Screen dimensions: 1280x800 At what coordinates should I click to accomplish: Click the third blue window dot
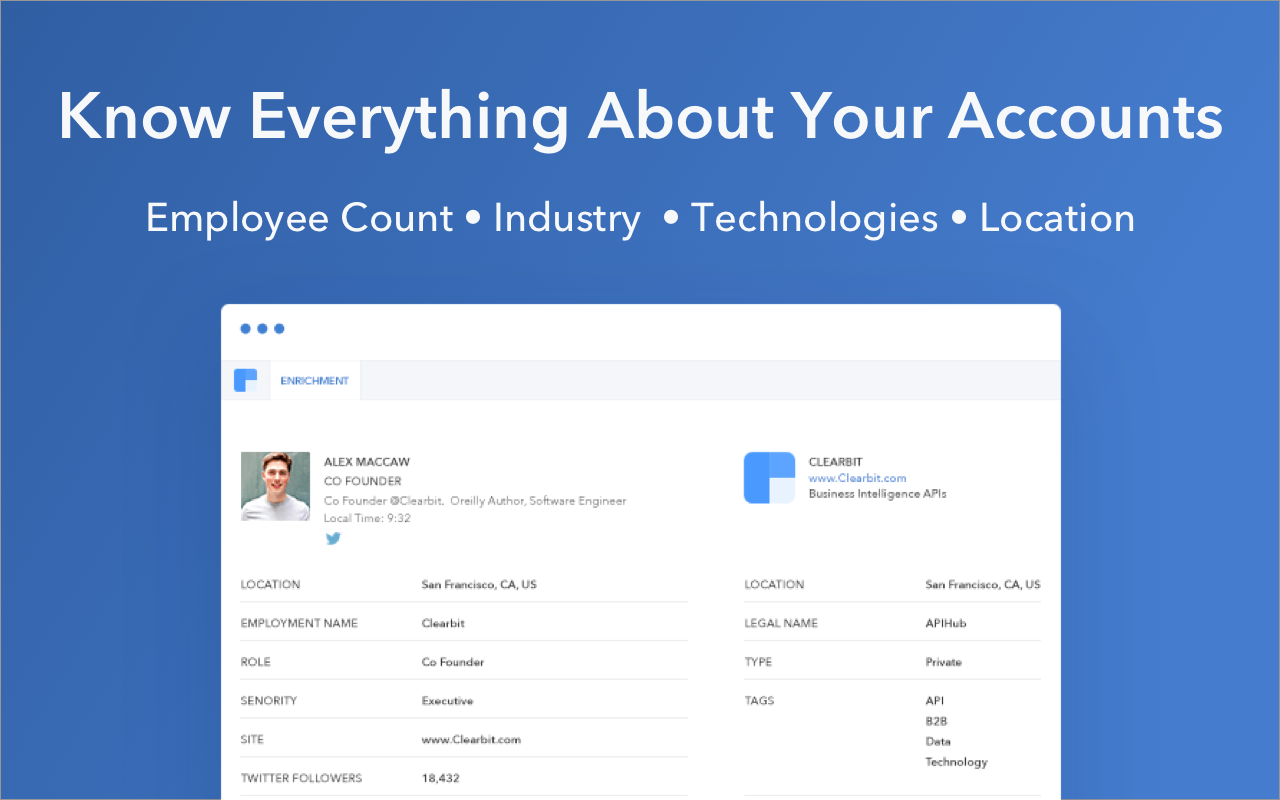click(x=279, y=327)
